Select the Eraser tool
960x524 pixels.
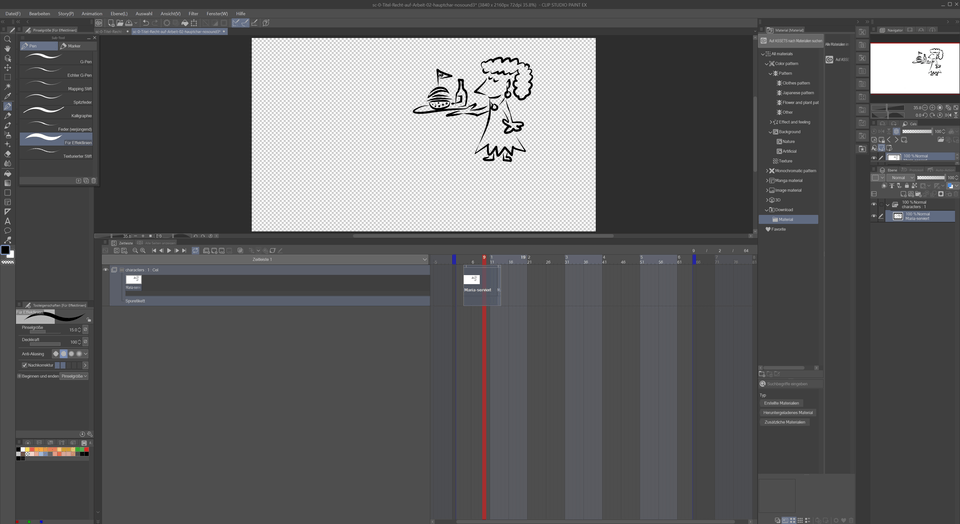[x=7, y=154]
